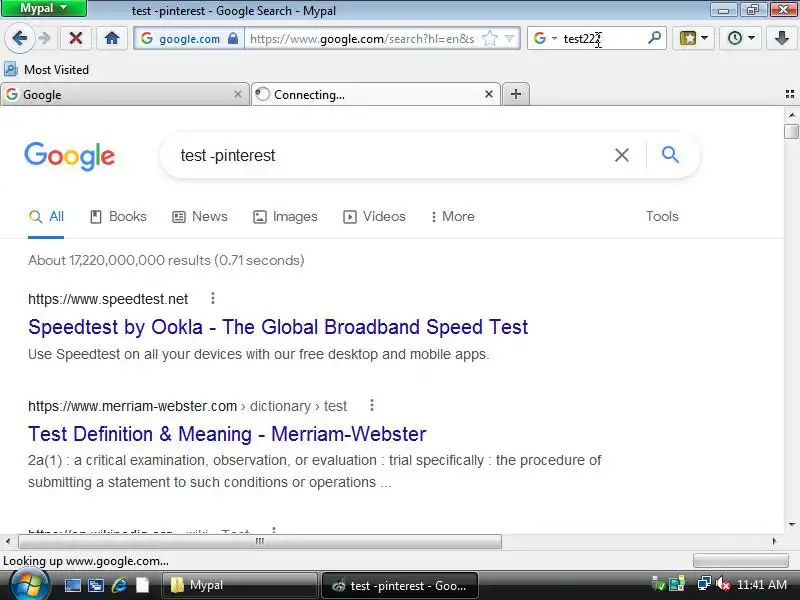
Task: Submit search with the blue magnifier
Action: 670,154
